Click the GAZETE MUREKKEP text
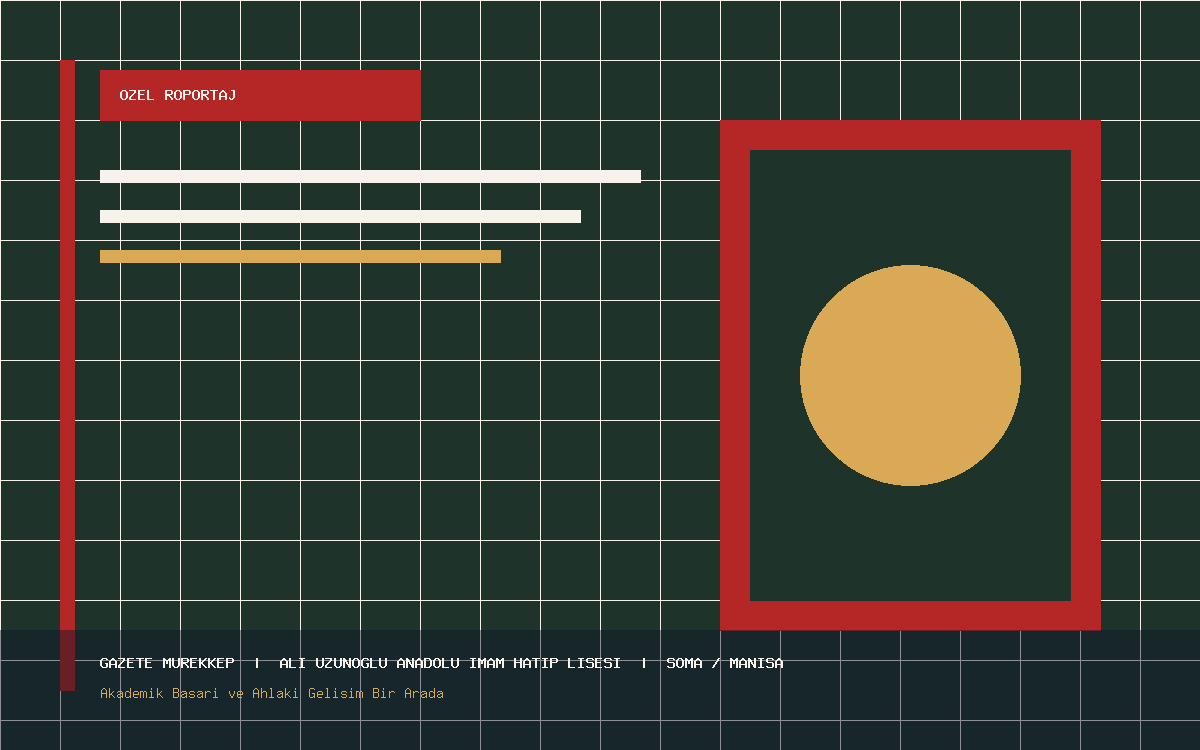Screen dimensions: 1200x750 (167, 663)
